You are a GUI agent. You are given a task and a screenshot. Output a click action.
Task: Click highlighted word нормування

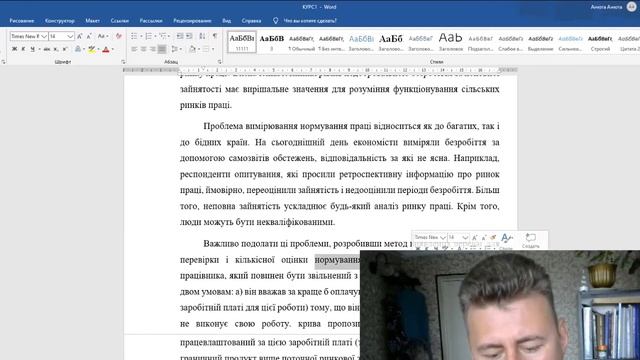[x=337, y=260]
